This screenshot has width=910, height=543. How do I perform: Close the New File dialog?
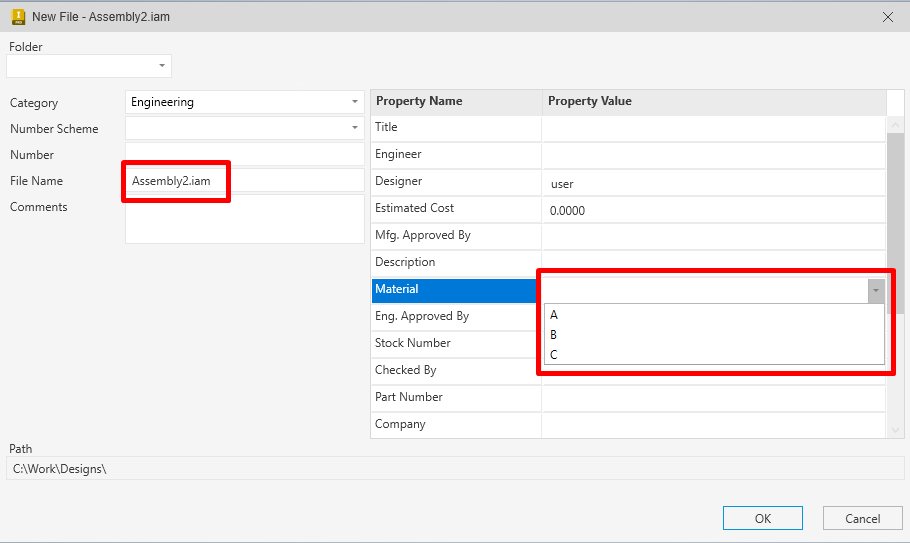tap(887, 17)
